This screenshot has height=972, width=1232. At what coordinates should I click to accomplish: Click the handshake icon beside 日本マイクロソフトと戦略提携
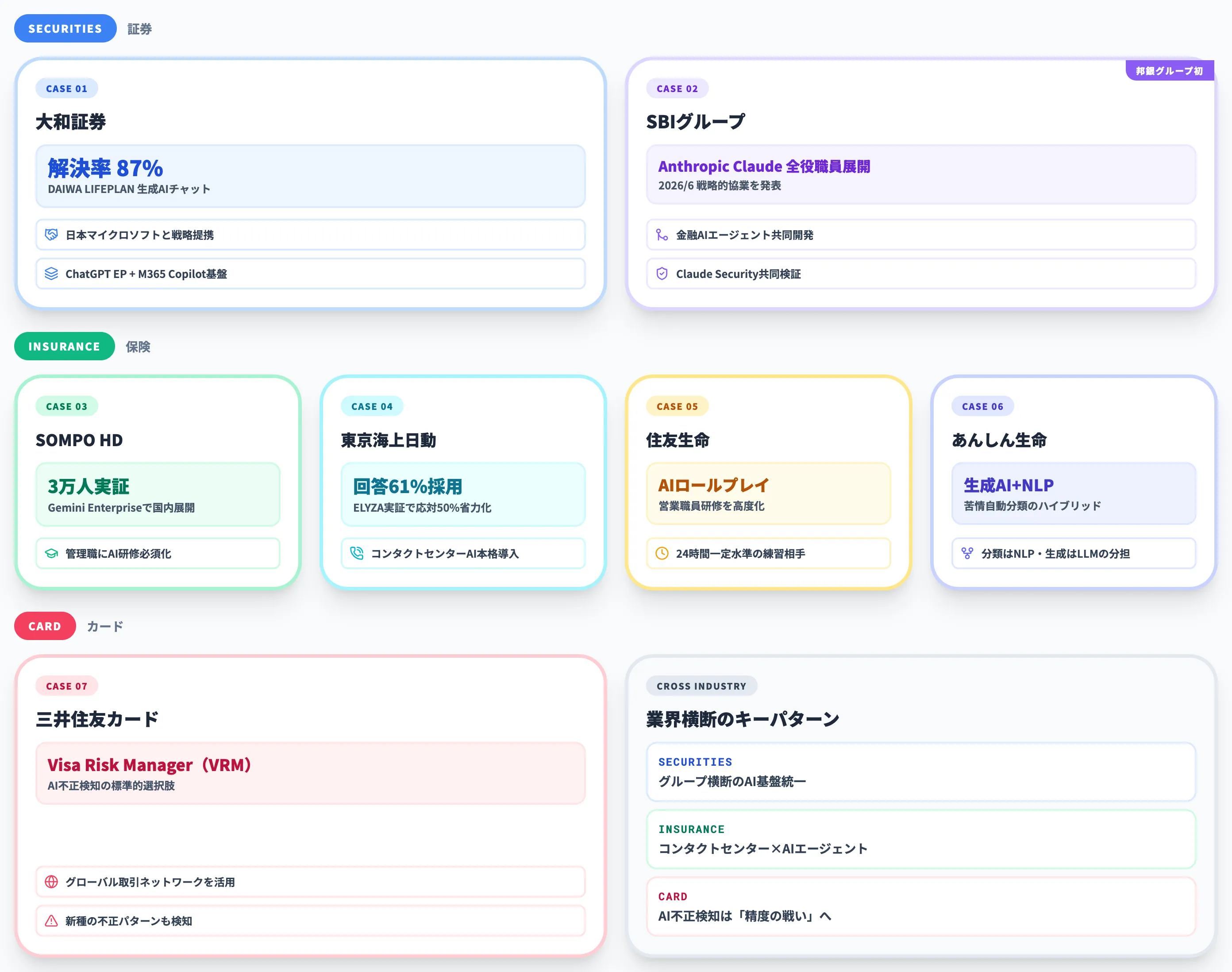(x=51, y=235)
